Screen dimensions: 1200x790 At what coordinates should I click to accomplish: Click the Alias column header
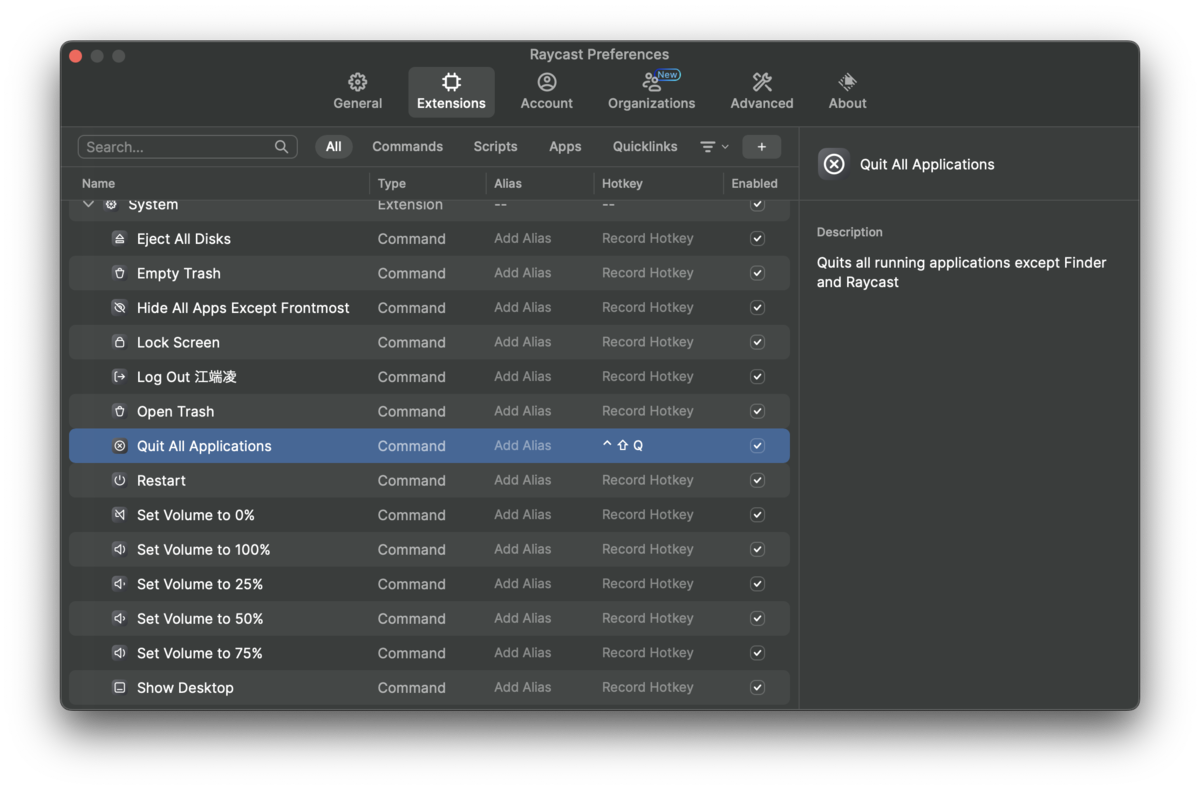point(508,184)
